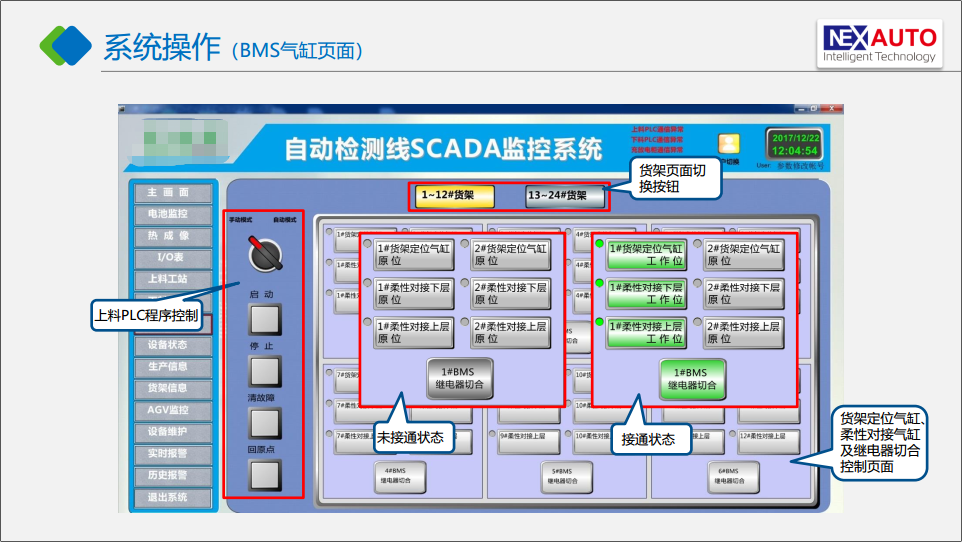The height and width of the screenshot is (542, 962).
Task: Minimize the SCADA window
Action: pos(800,109)
